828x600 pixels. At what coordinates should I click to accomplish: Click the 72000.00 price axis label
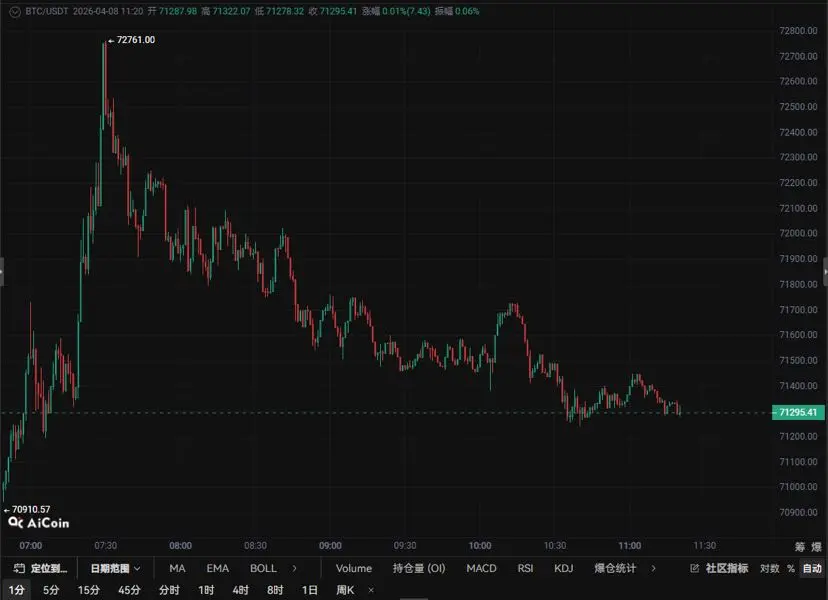(798, 233)
